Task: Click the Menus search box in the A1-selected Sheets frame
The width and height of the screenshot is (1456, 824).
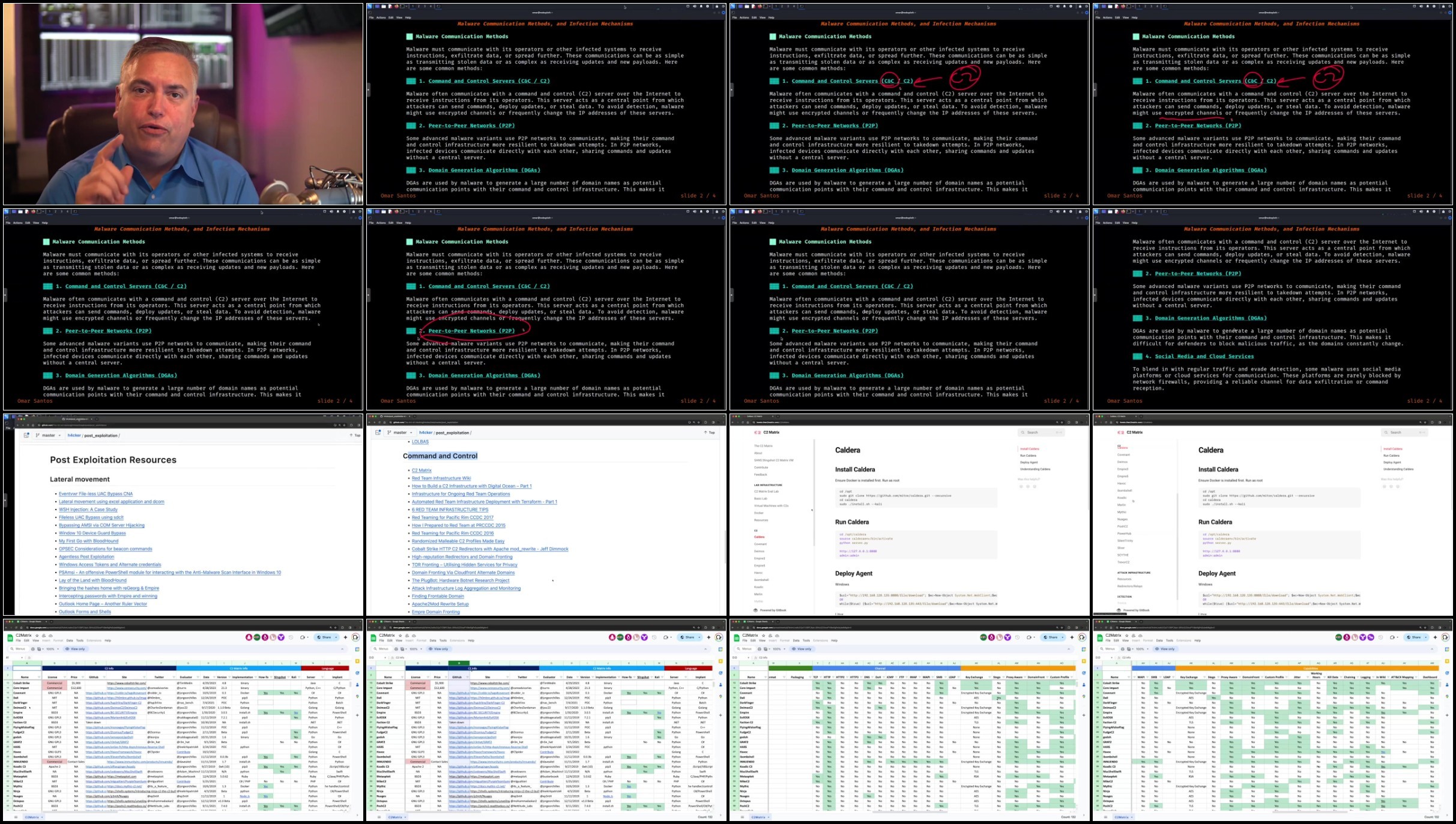Action: 19,649
